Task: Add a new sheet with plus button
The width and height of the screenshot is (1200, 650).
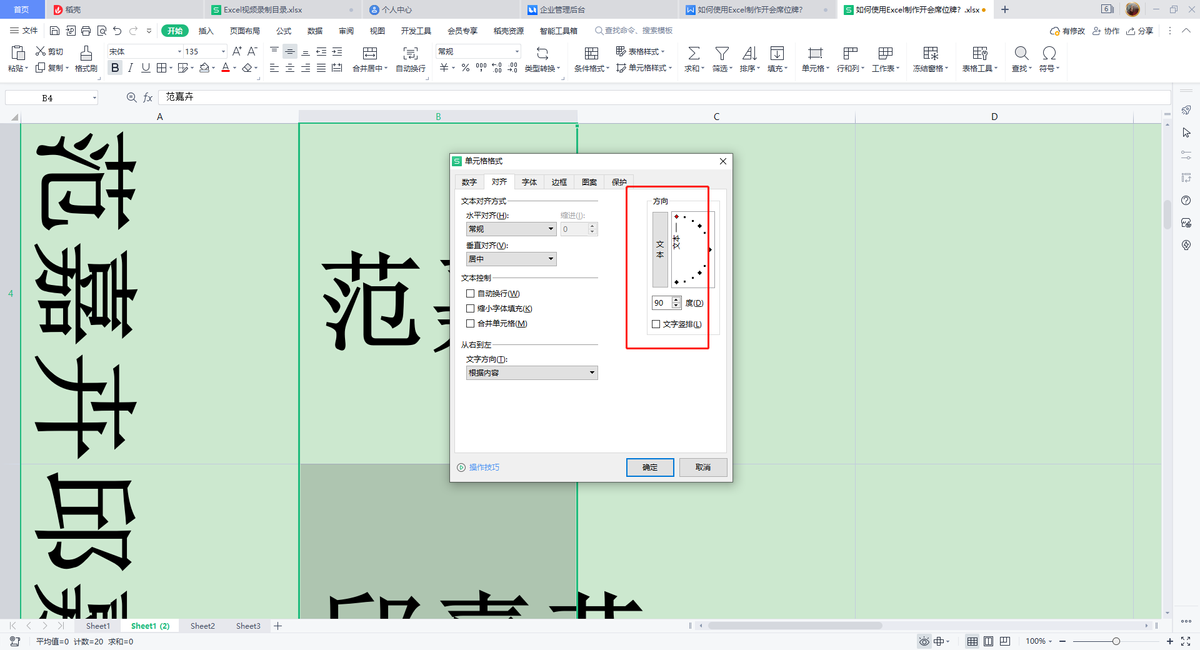Action: (278, 626)
